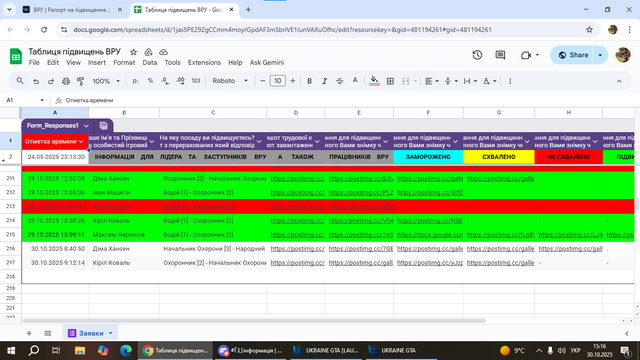Screen dimensions: 640x360
Task: Click the Share button
Action: point(573,55)
